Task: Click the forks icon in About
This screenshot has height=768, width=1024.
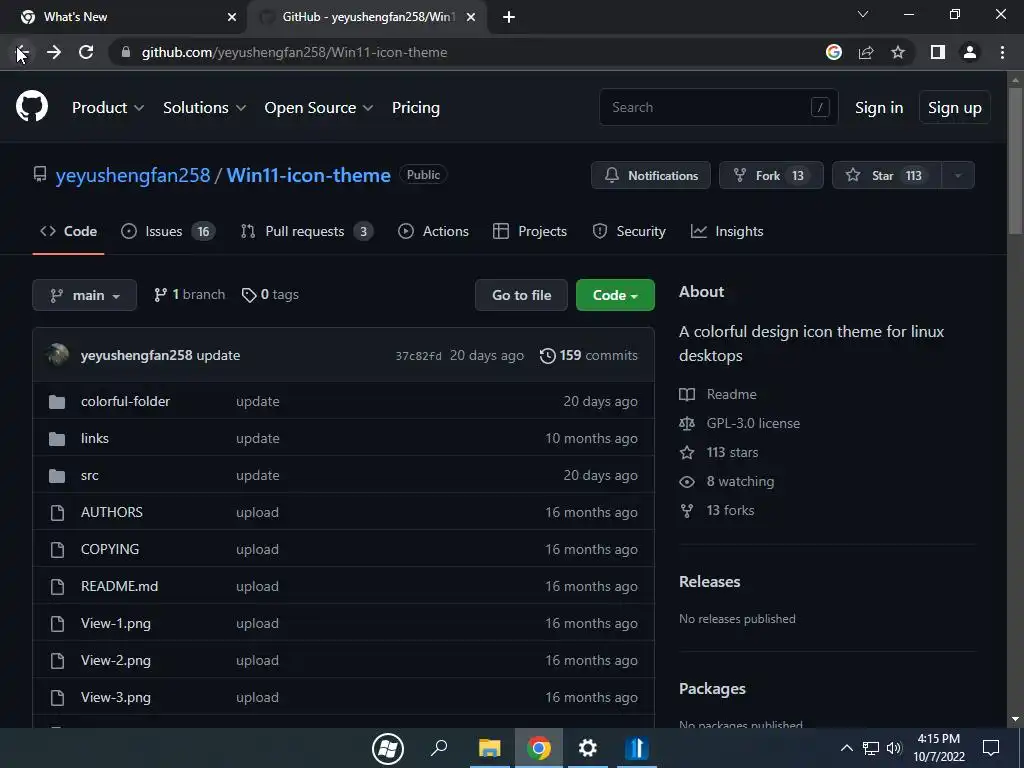Action: point(687,511)
